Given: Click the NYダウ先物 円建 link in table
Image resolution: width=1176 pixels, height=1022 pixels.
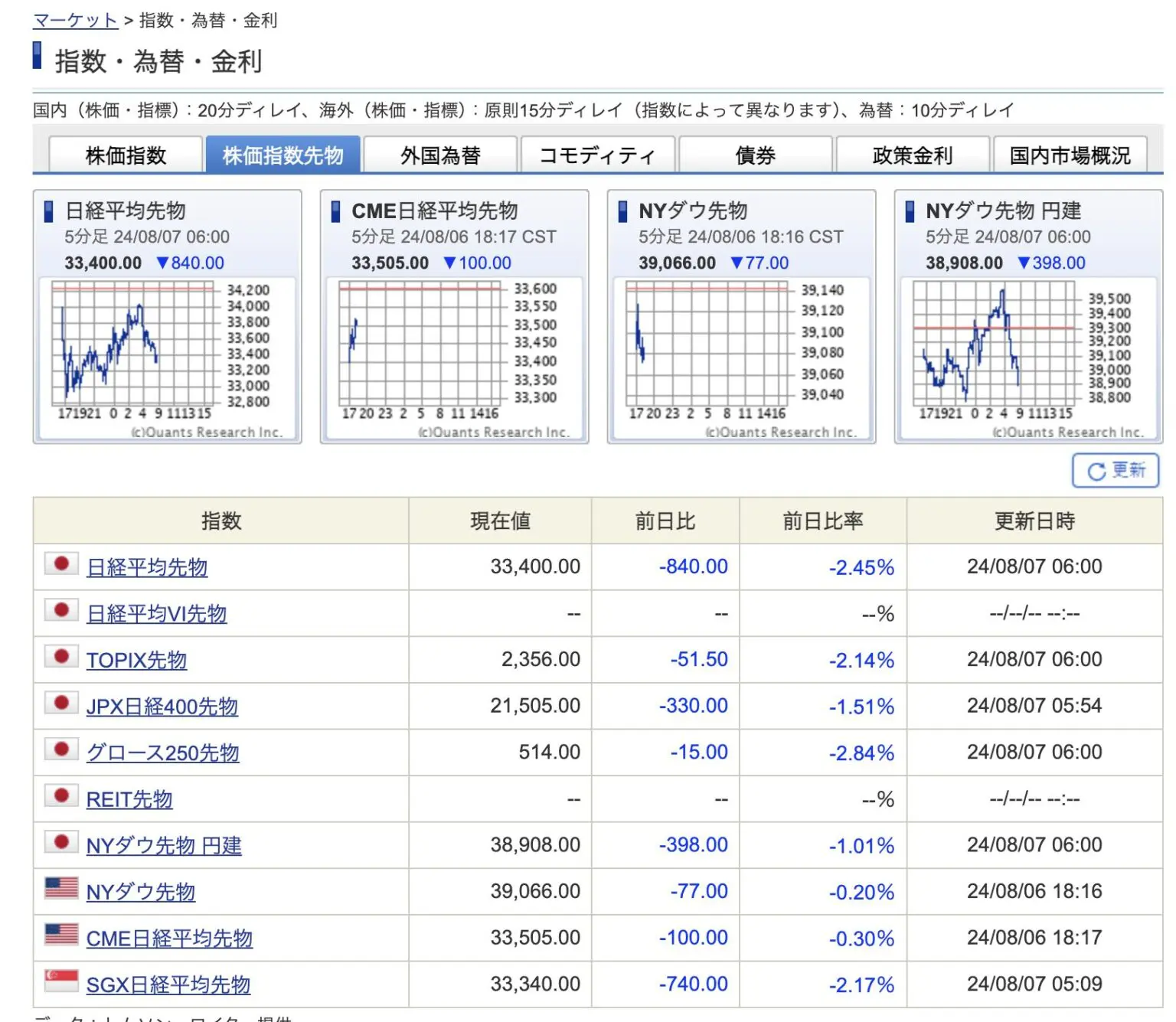Looking at the screenshot, I should [164, 846].
